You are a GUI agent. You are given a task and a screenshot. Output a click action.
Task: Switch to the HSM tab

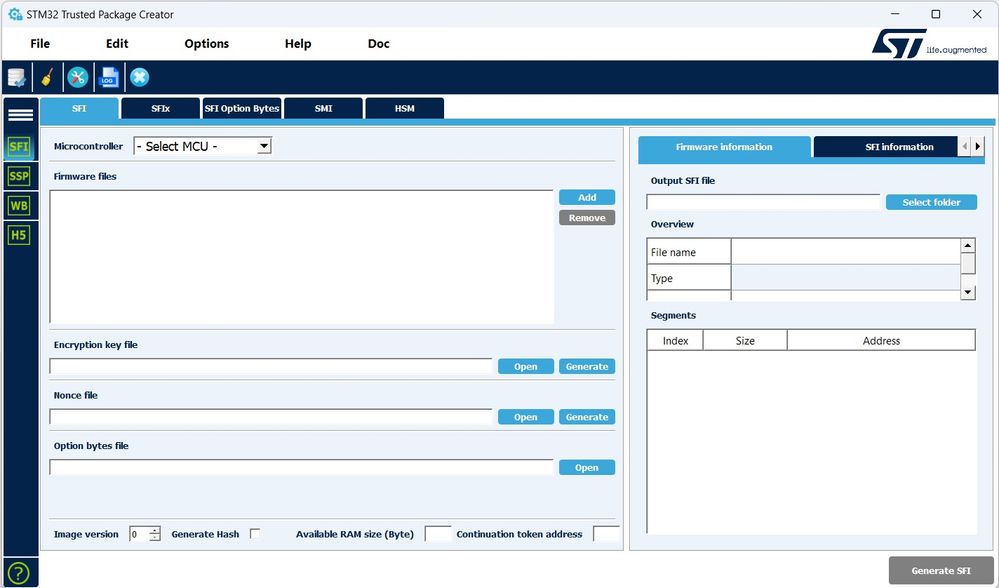coord(405,108)
